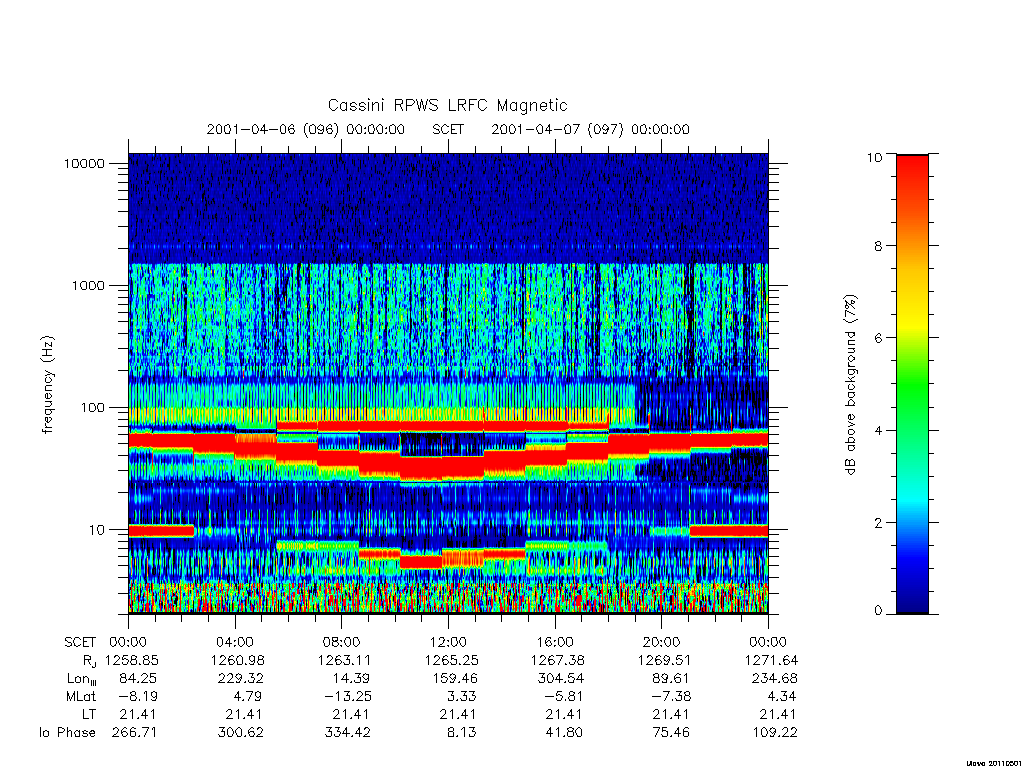Select the 20:00 SCET time tick label
The height and width of the screenshot is (768, 1024).
pyautogui.click(x=662, y=642)
